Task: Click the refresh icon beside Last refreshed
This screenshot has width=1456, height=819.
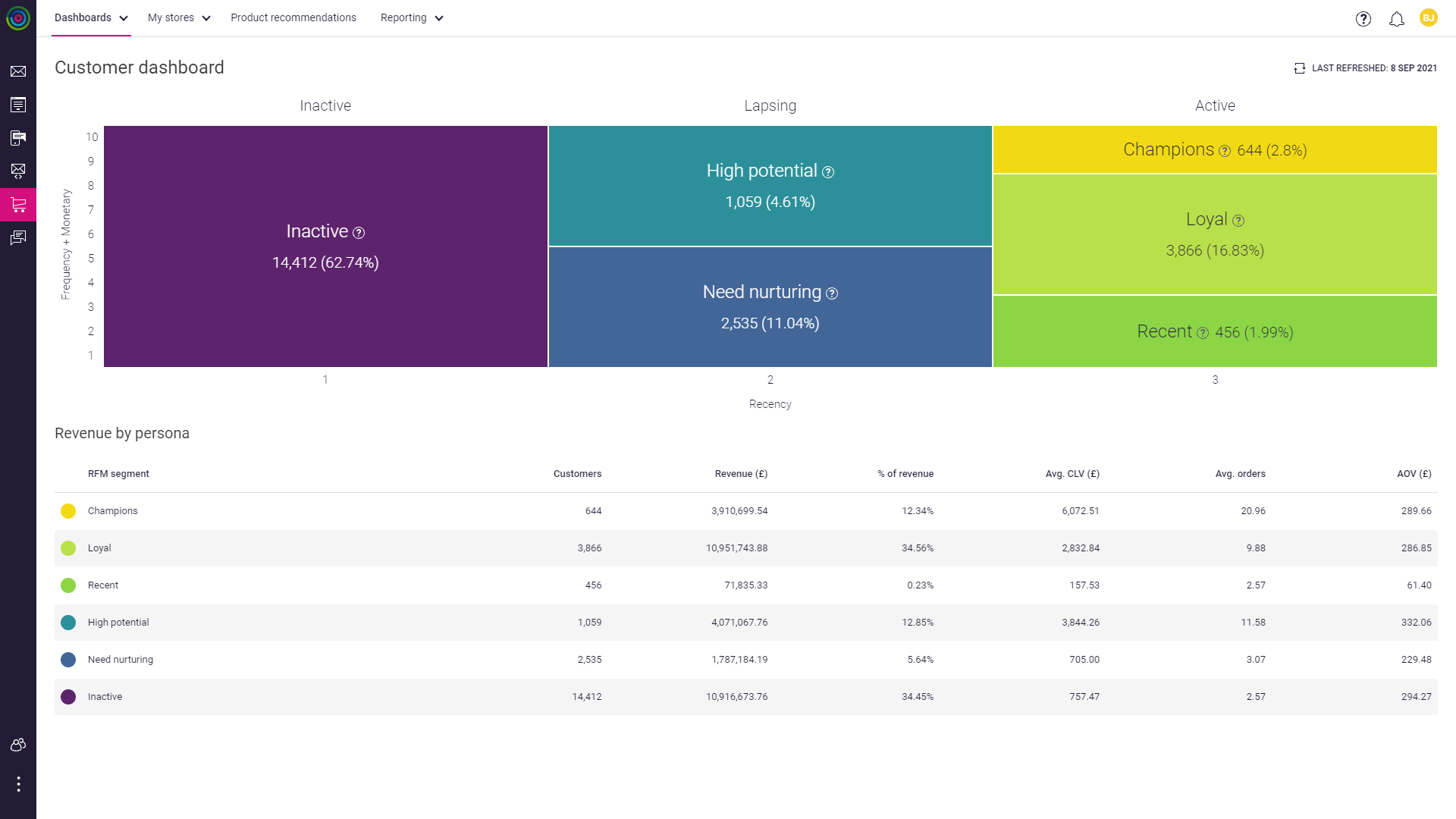Action: 1299,67
